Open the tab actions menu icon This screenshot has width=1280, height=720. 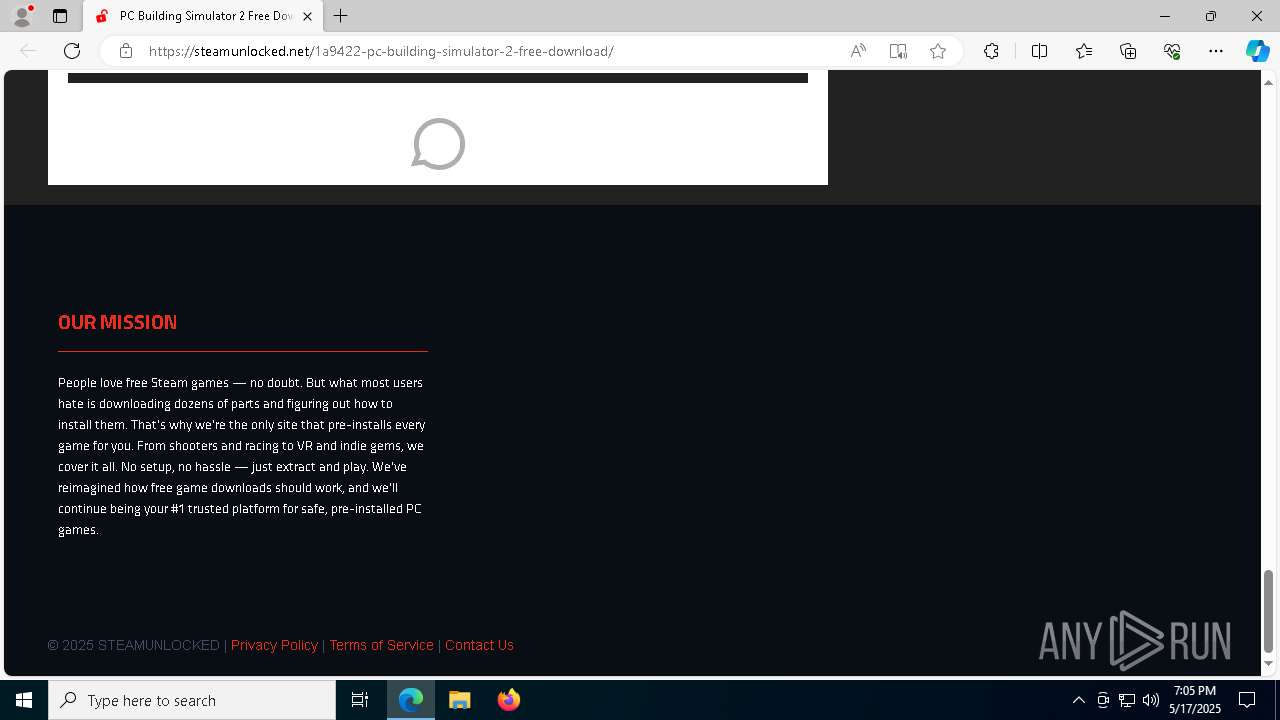pos(60,16)
